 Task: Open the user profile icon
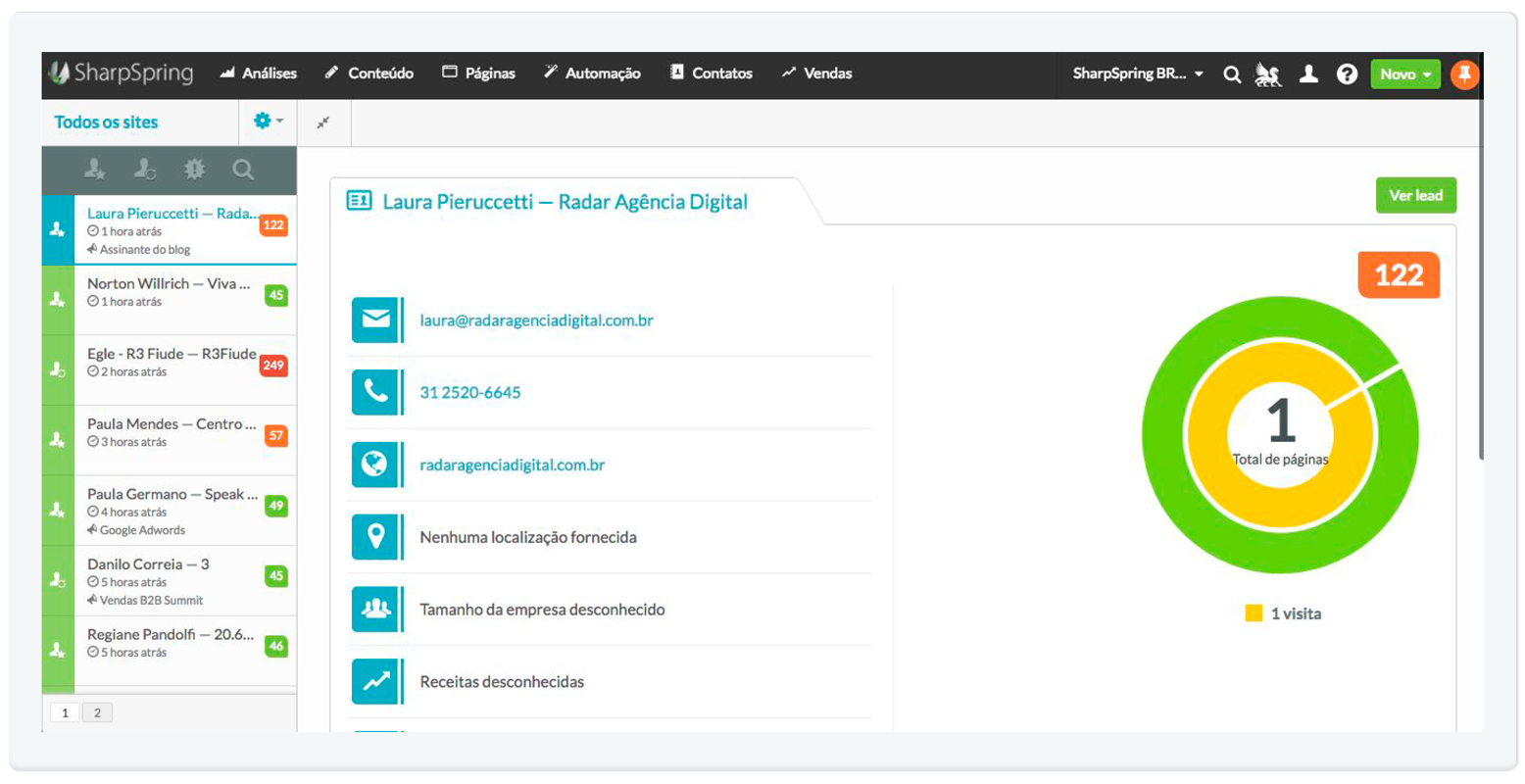[x=1308, y=73]
